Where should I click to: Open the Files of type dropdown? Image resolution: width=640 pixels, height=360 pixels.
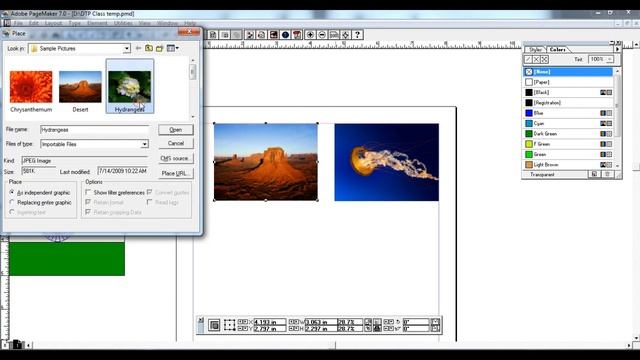click(x=144, y=144)
